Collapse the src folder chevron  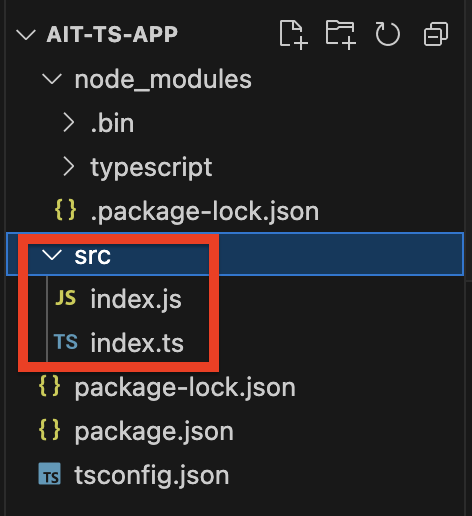click(52, 255)
